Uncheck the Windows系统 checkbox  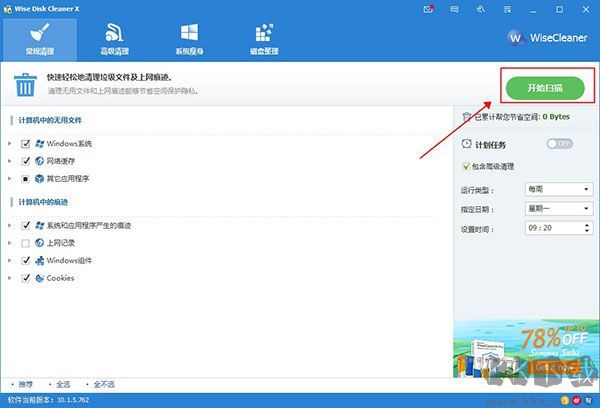click(x=26, y=144)
